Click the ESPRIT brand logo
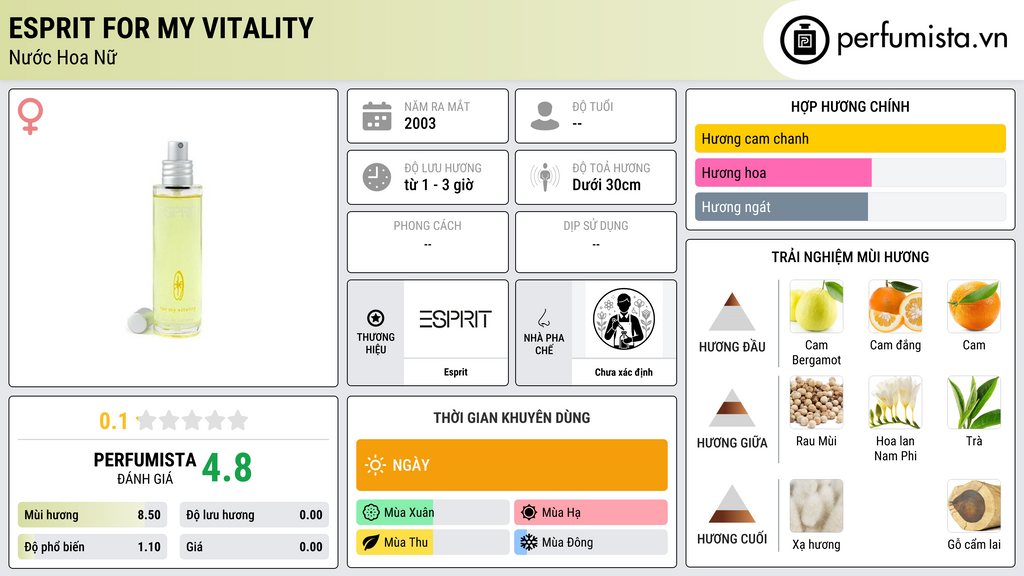 [455, 319]
